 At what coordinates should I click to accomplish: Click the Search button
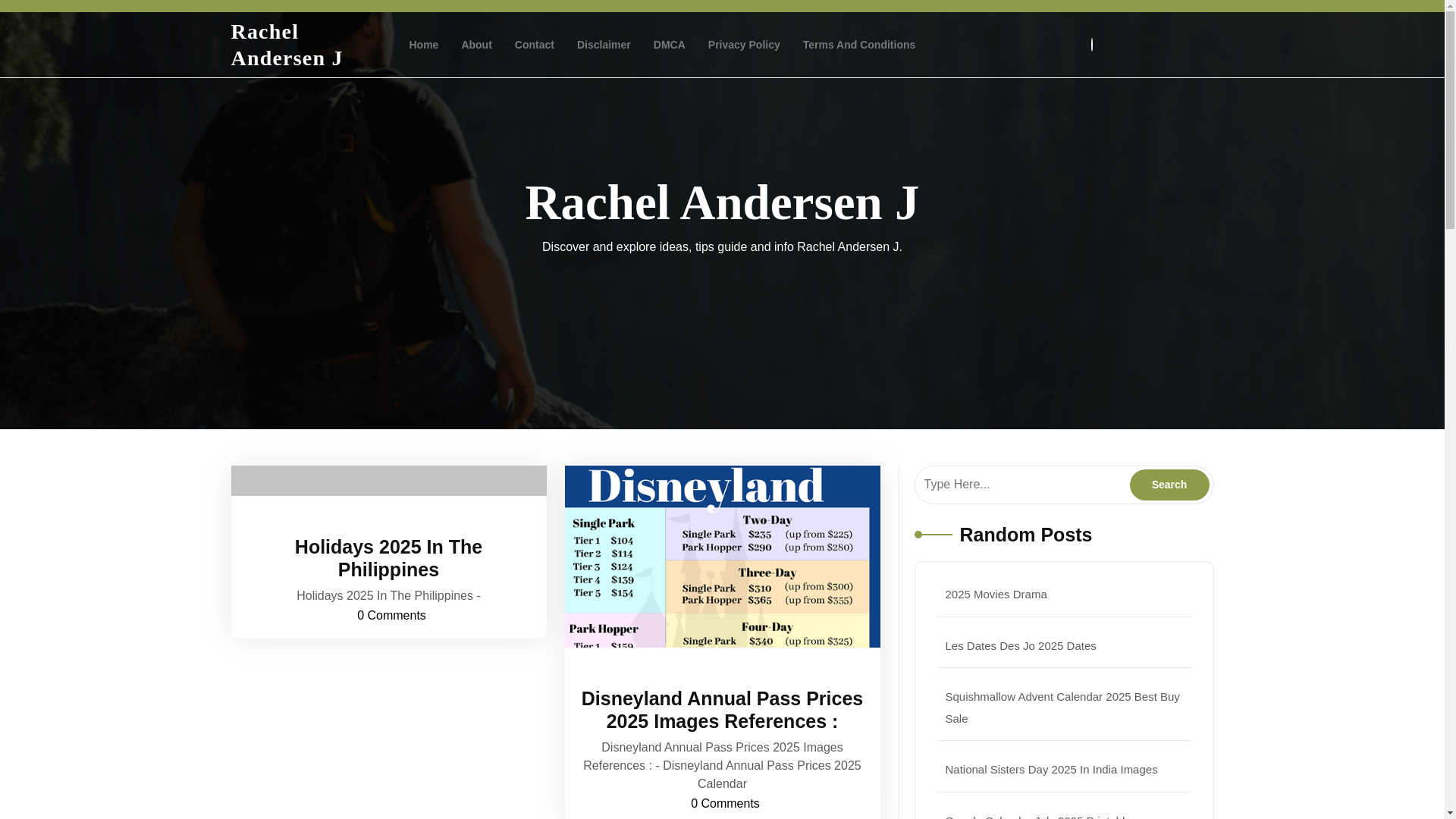click(x=1169, y=485)
